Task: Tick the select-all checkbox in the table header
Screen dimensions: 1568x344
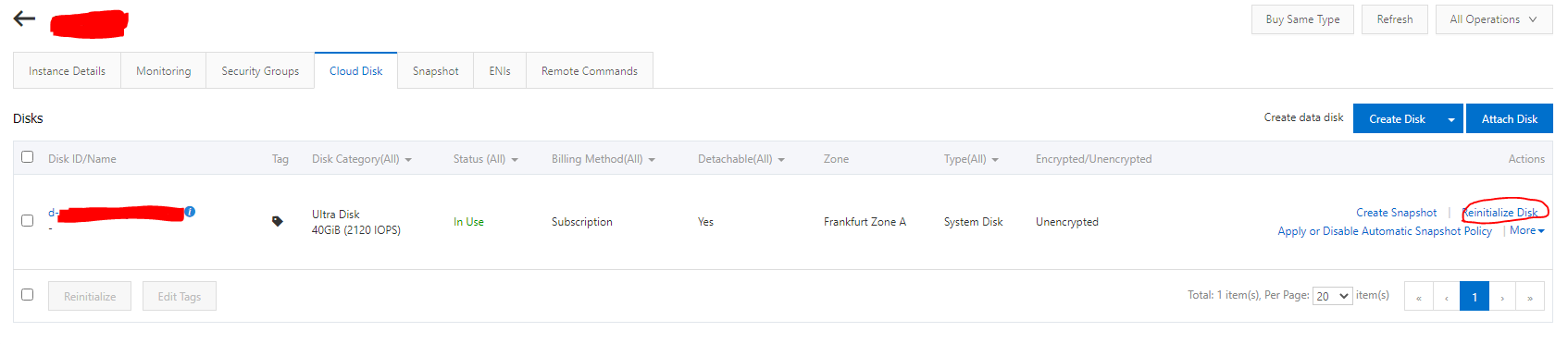Action: click(x=27, y=157)
